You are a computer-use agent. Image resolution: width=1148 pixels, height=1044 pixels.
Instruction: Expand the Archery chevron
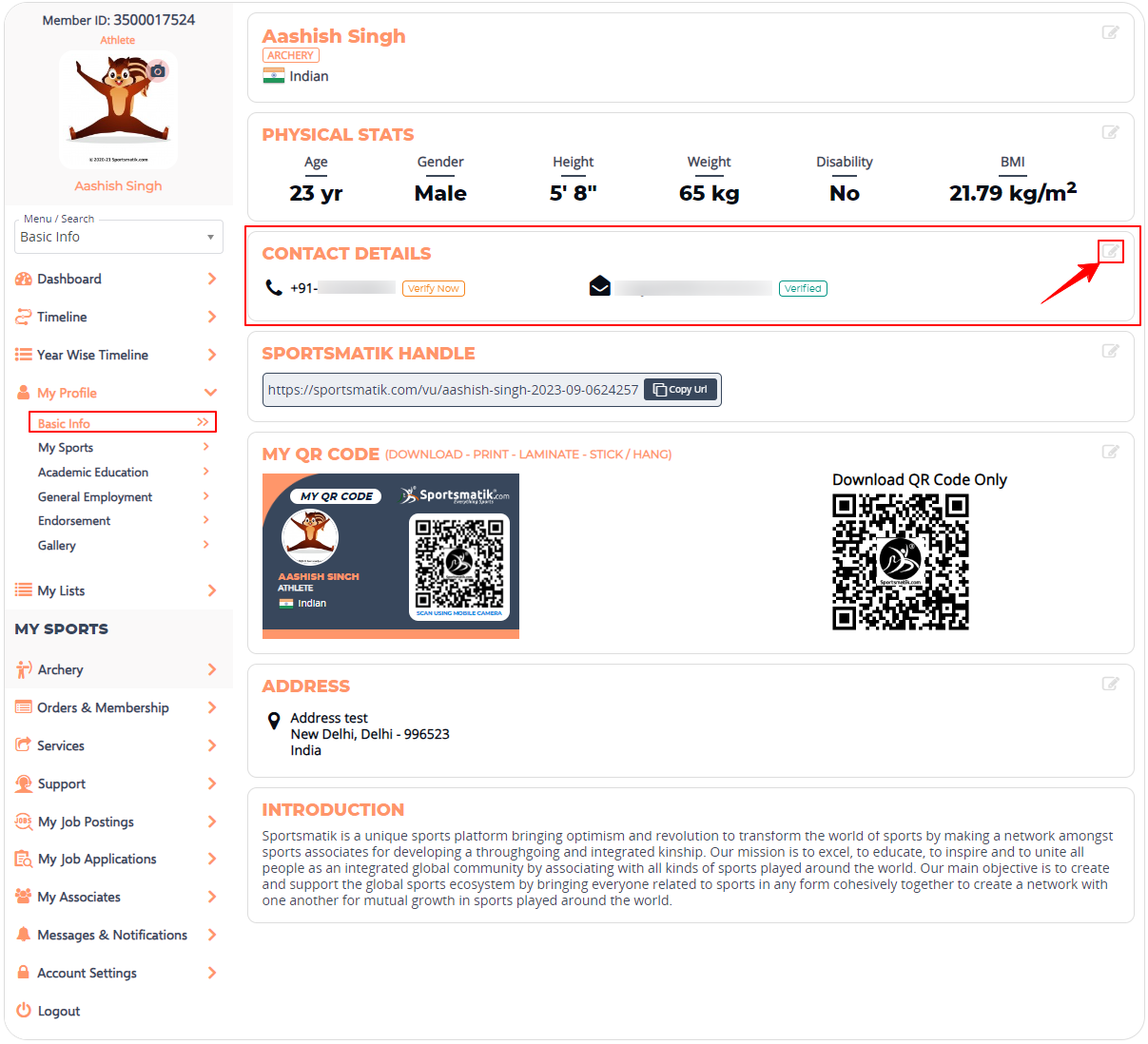click(x=212, y=669)
